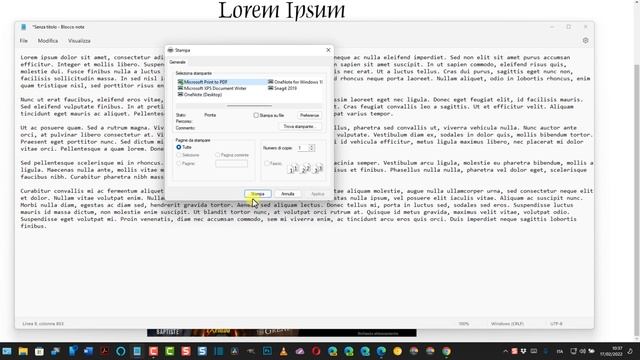Image resolution: width=640 pixels, height=360 pixels.
Task: Select the Generale tab
Action: 178,62
